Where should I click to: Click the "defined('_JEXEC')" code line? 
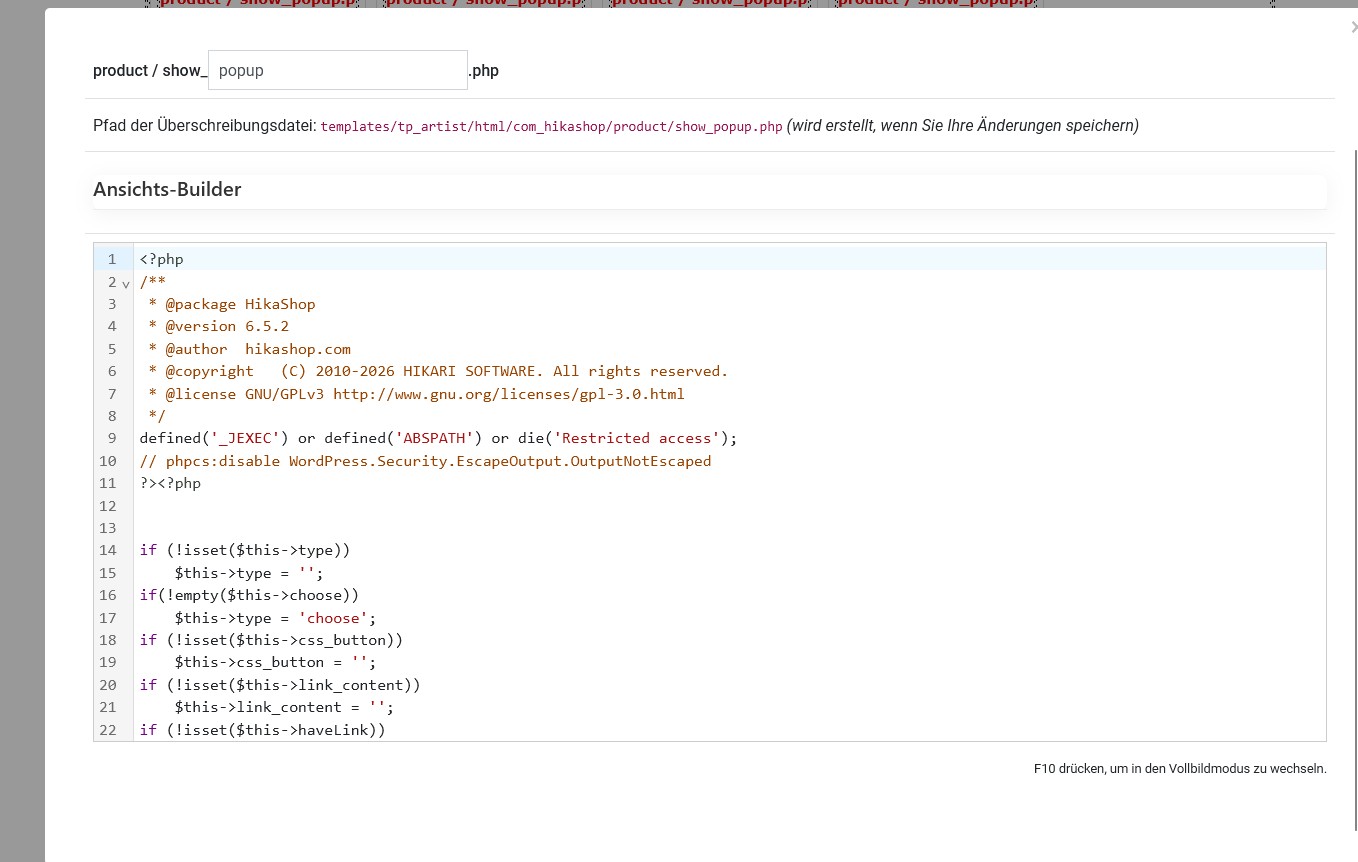tap(438, 438)
